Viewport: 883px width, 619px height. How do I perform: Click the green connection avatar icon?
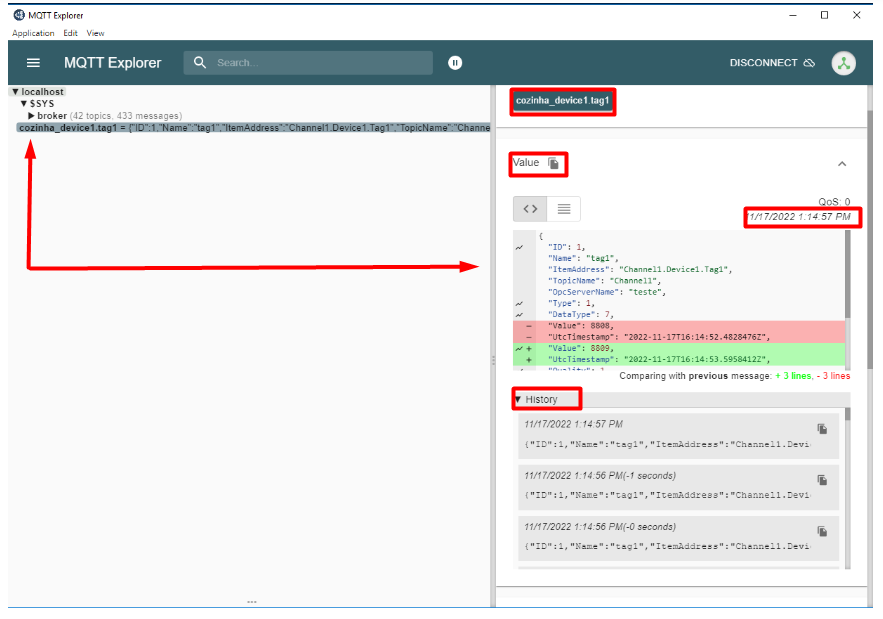coord(843,63)
